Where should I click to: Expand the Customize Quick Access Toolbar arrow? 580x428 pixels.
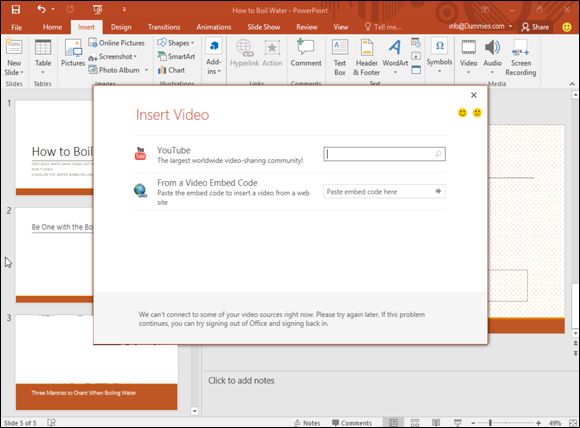(124, 10)
